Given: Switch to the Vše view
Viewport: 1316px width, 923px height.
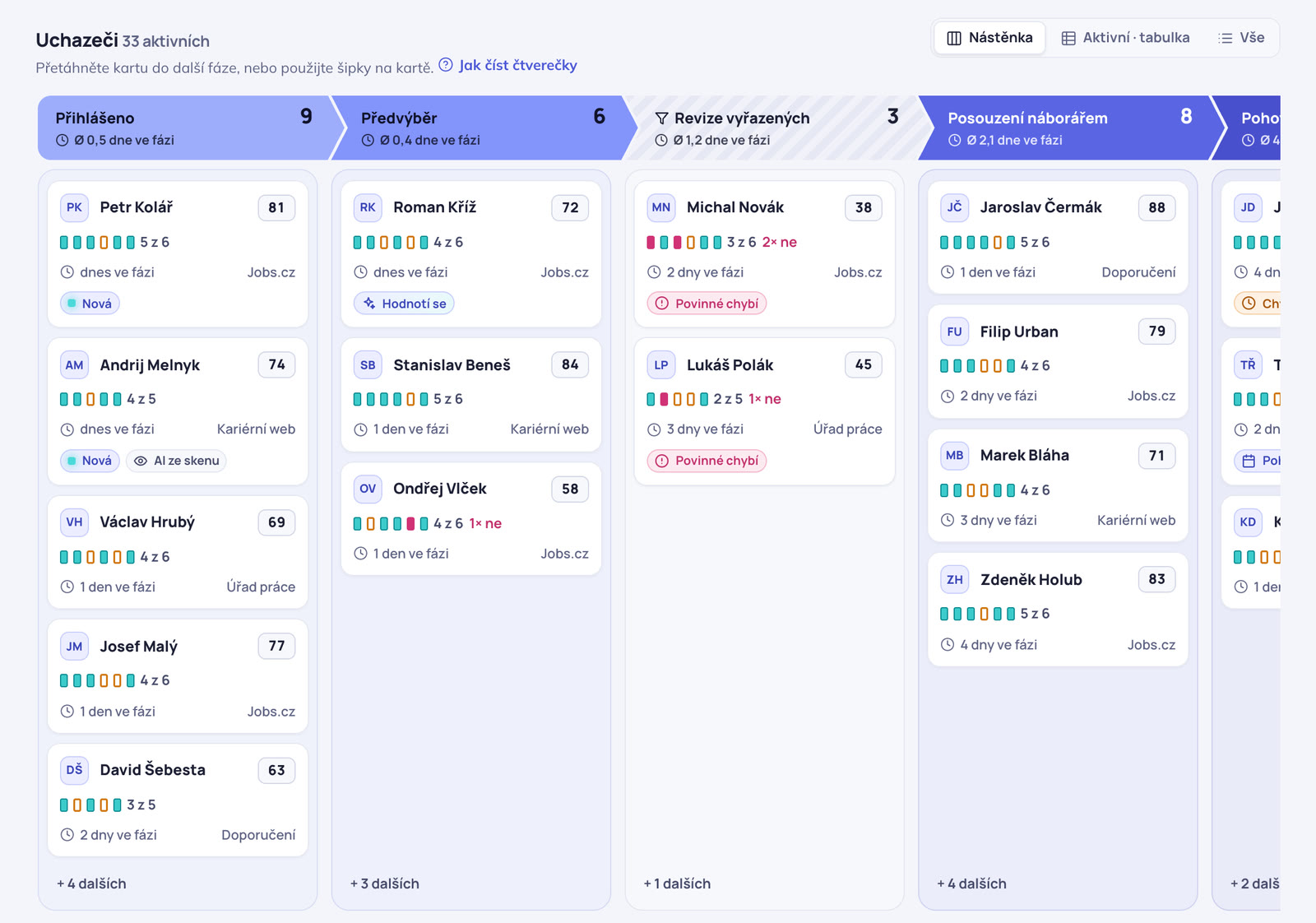Looking at the screenshot, I should 1242,38.
